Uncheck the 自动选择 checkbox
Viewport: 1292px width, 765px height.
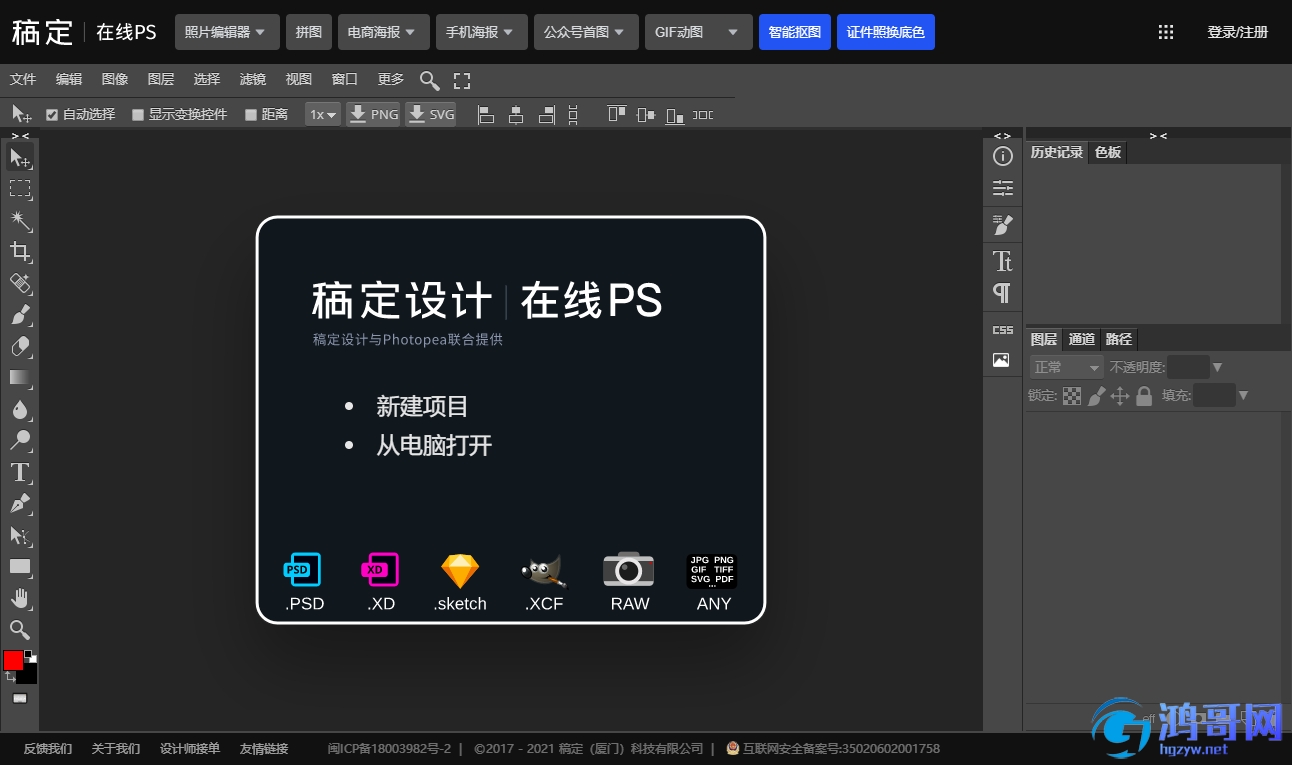(x=52, y=115)
